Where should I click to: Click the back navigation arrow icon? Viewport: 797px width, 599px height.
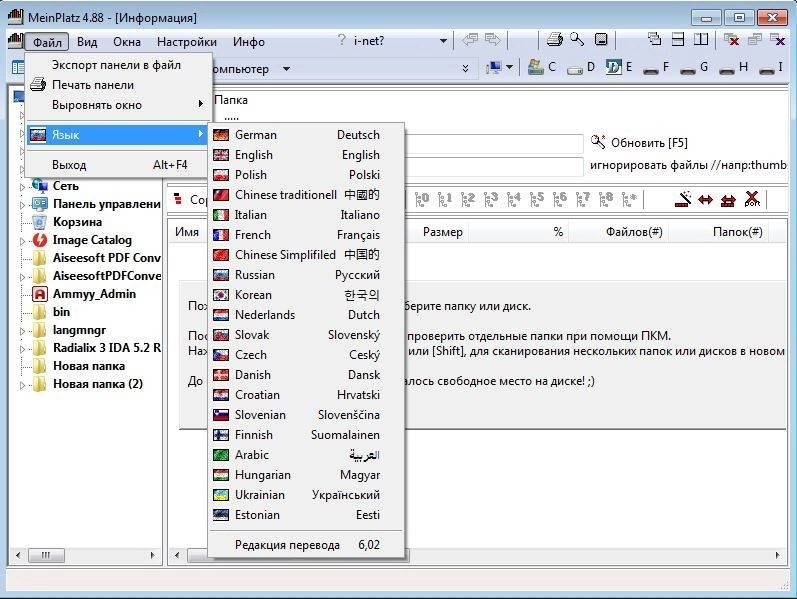470,40
